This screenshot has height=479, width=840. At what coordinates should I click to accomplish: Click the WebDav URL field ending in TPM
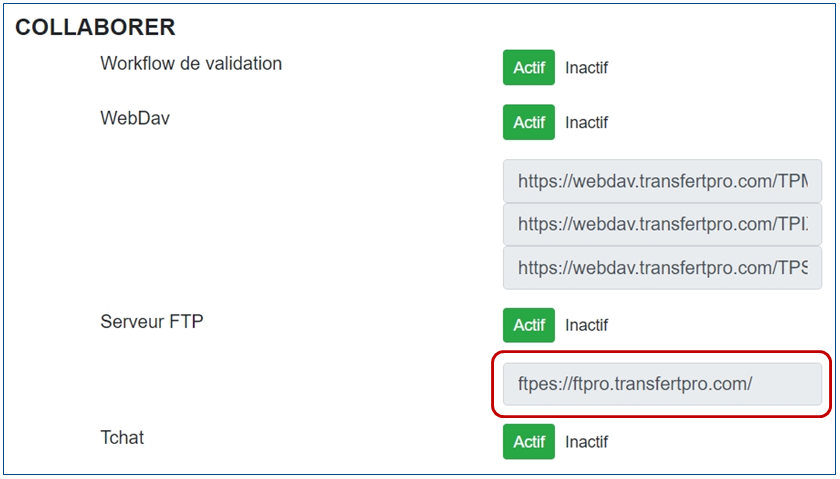click(x=662, y=181)
